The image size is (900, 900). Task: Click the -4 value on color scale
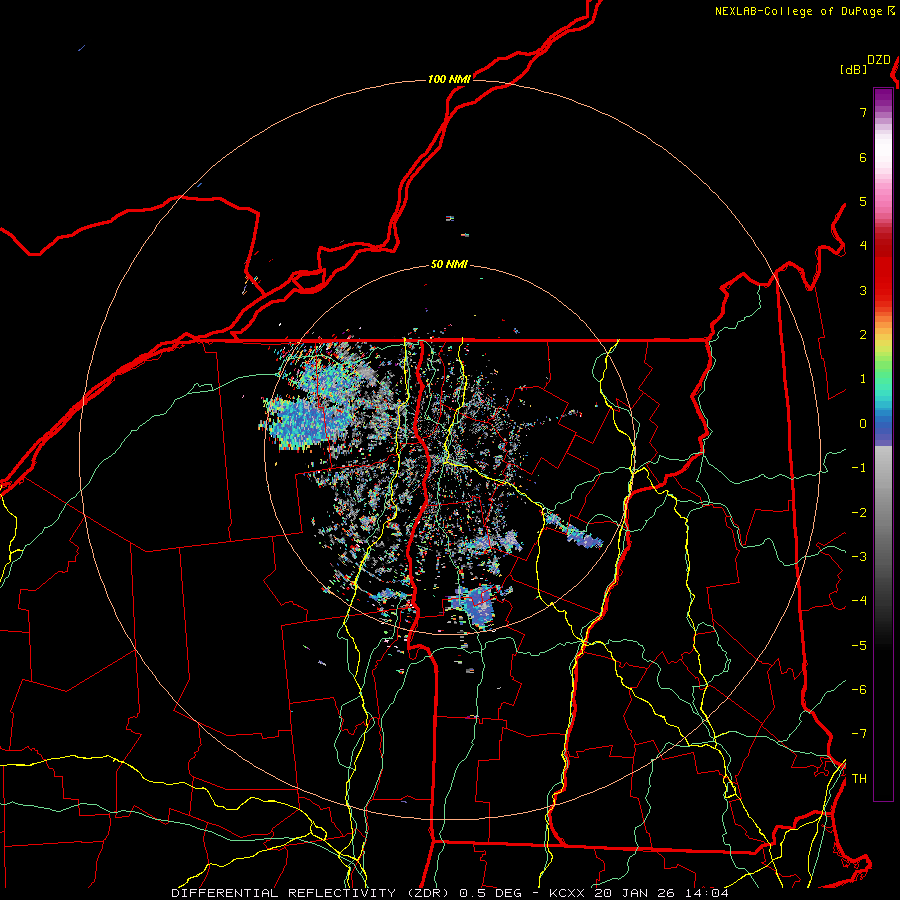(859, 601)
